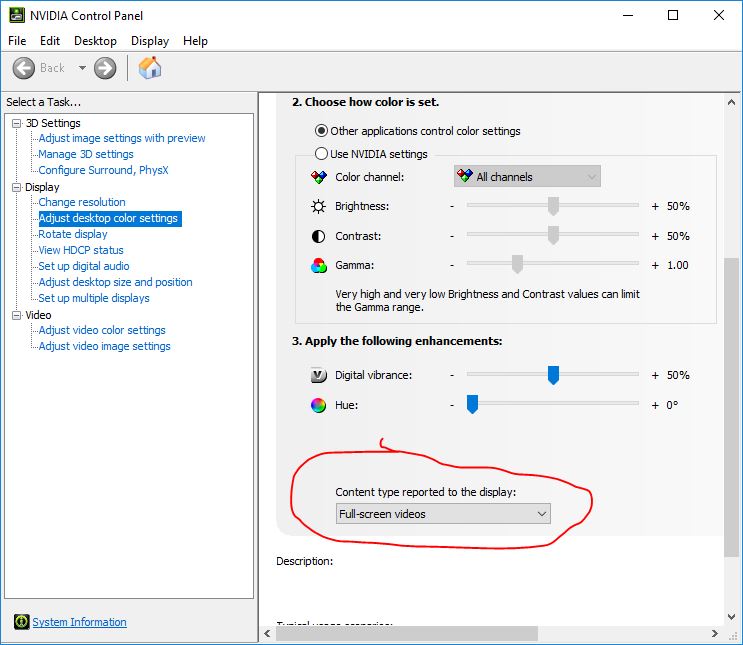Open Rotate display task
743x645 pixels.
[x=73, y=234]
